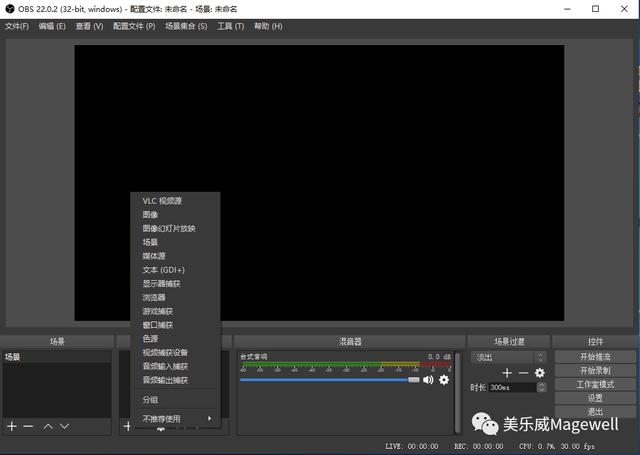Open the mixer audio settings gear icon
640x455 pixels.
point(444,380)
